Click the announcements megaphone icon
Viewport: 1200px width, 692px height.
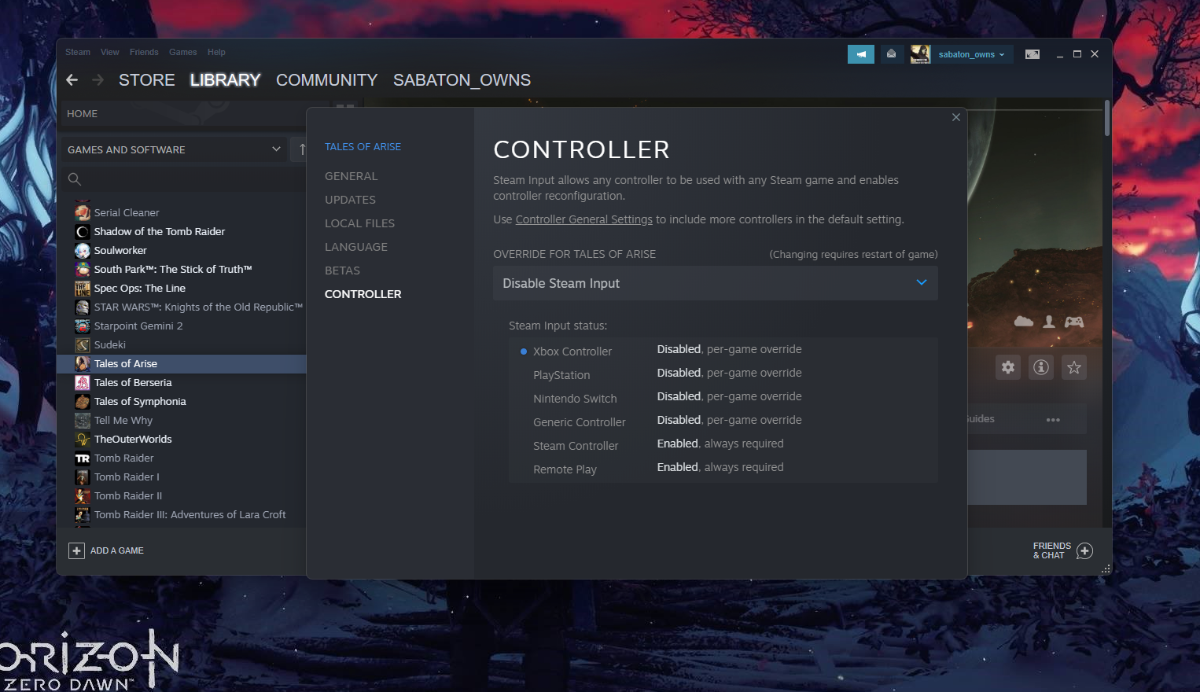pyautogui.click(x=861, y=54)
